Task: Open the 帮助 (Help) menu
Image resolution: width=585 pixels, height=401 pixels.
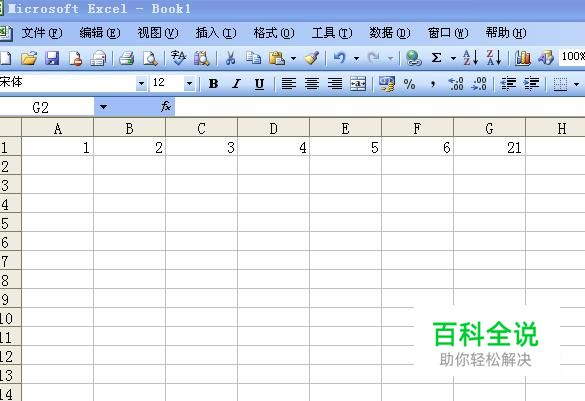Action: [x=506, y=33]
